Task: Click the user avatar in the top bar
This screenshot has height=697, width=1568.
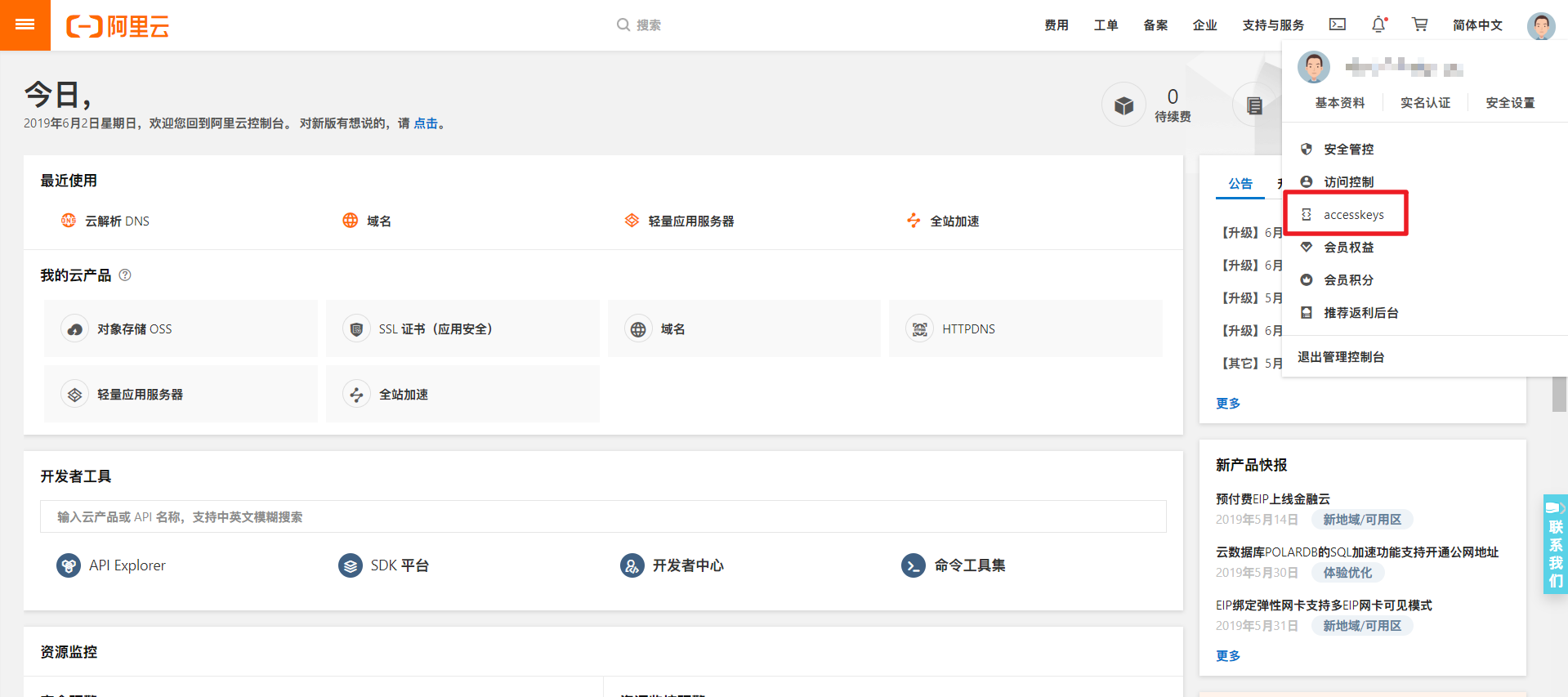Action: tap(1541, 25)
